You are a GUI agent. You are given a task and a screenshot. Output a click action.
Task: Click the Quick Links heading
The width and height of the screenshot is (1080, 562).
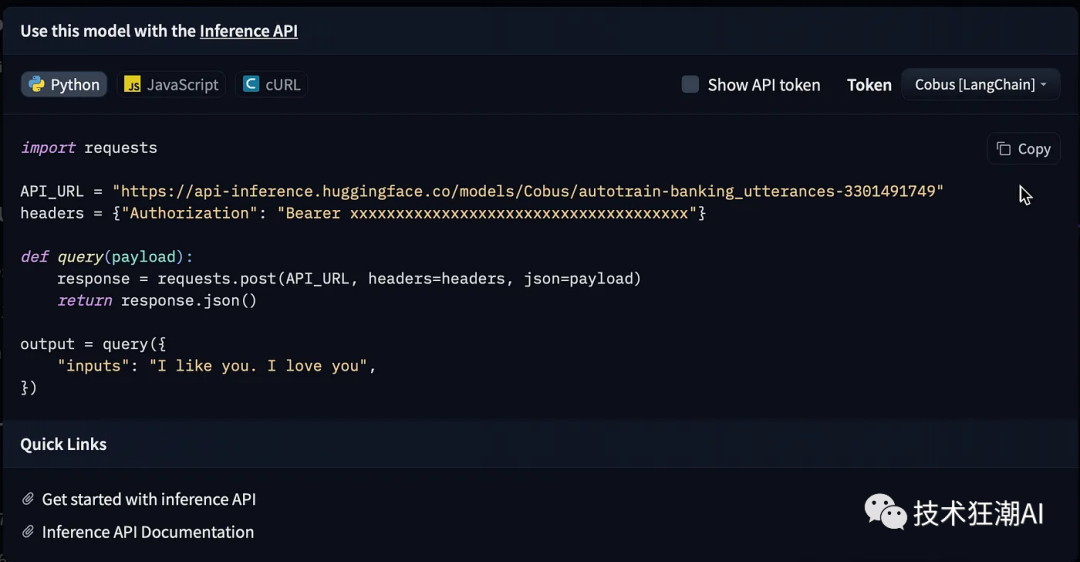point(63,444)
